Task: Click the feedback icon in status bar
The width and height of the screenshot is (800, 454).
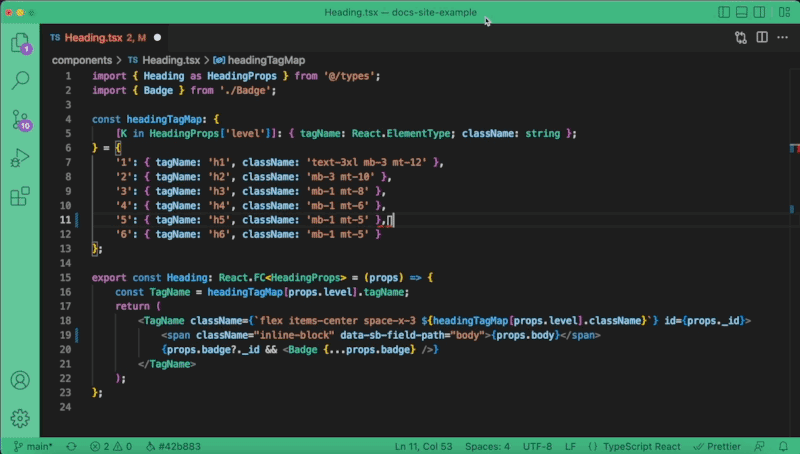Action: tap(759, 446)
